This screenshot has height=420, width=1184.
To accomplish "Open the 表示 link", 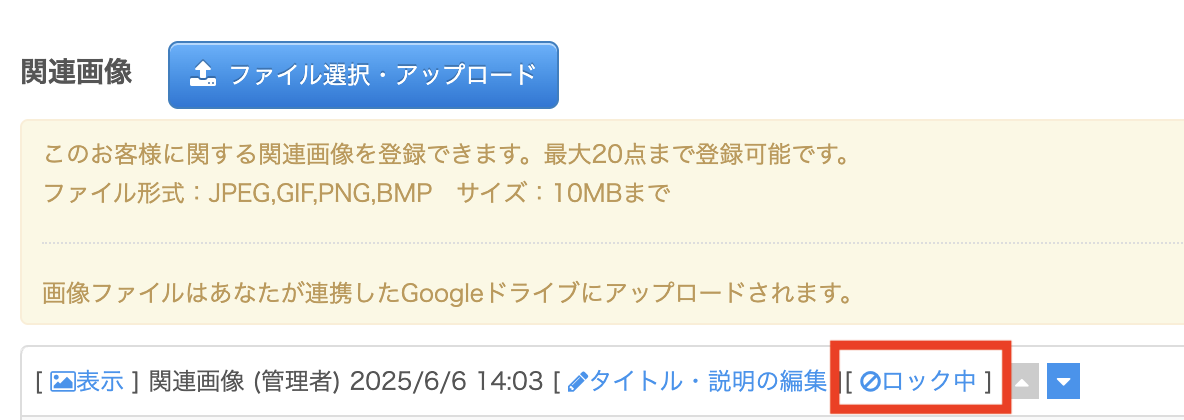I will pyautogui.click(x=100, y=381).
